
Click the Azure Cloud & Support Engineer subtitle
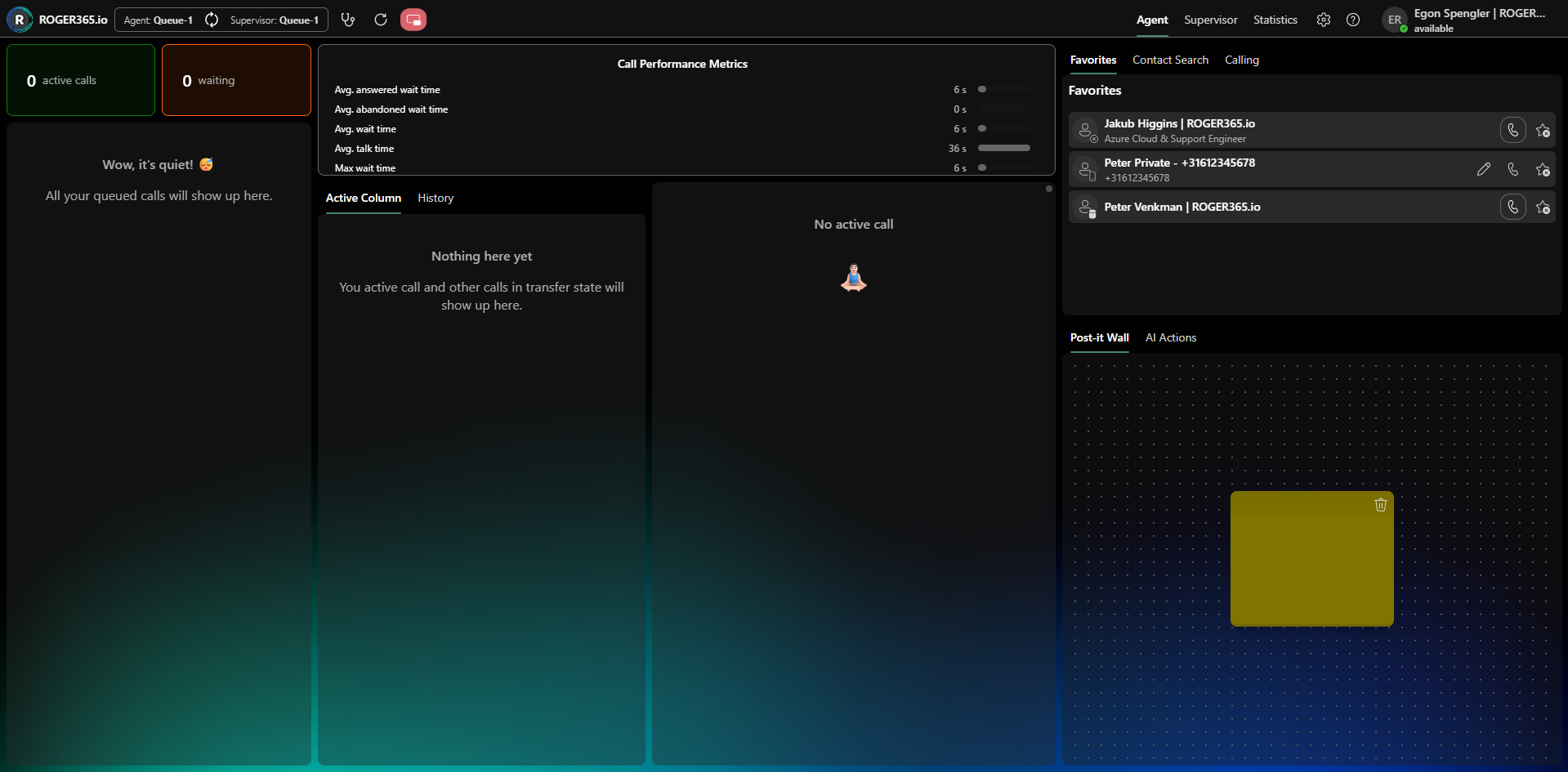(x=1175, y=139)
